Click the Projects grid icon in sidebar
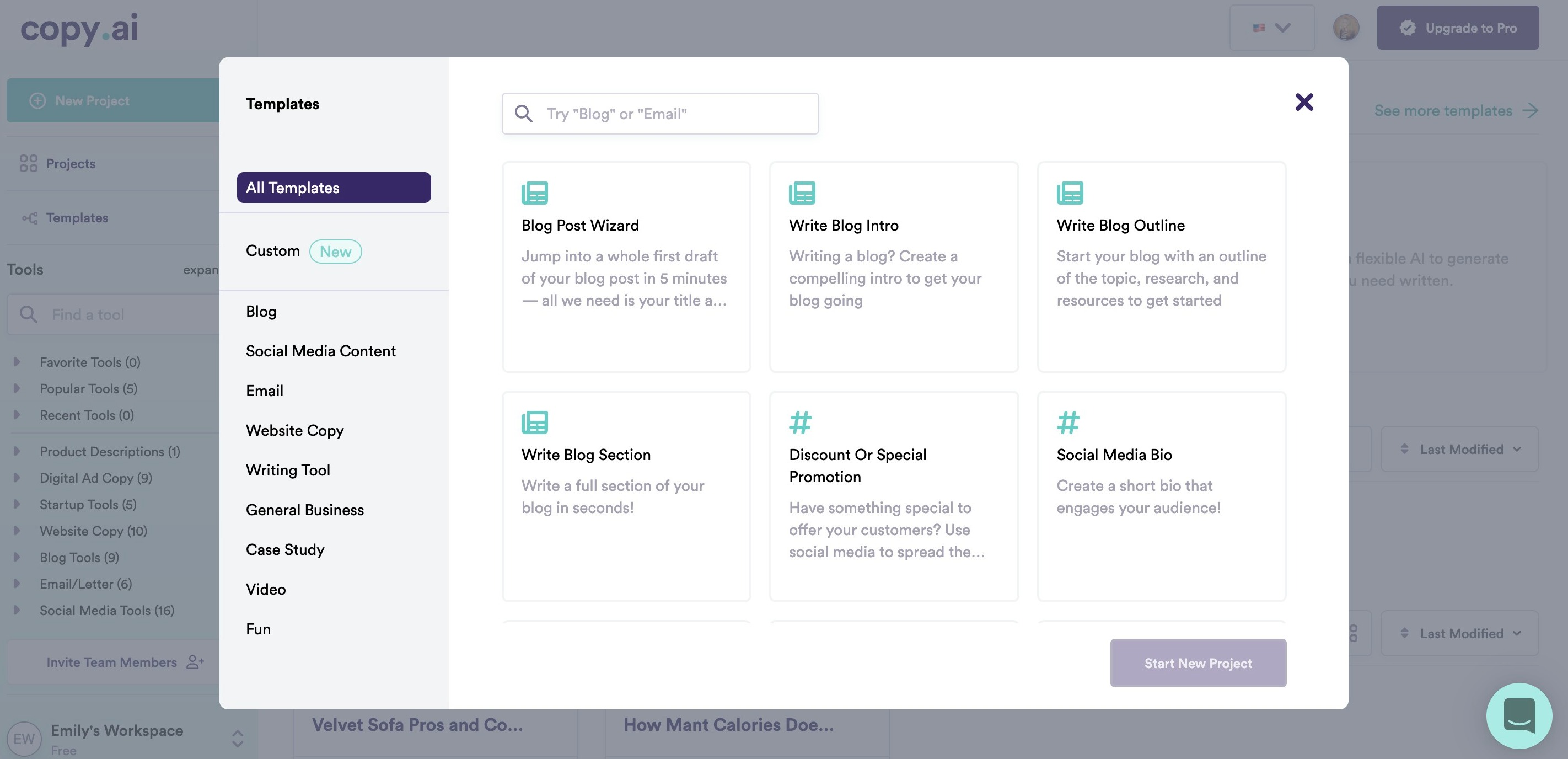The image size is (1568, 759). click(29, 163)
